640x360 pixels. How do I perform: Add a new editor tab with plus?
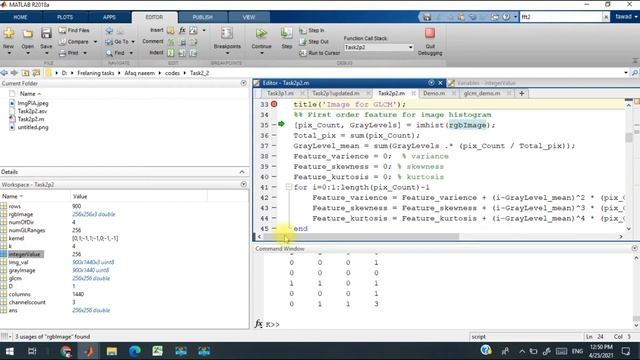click(x=521, y=93)
